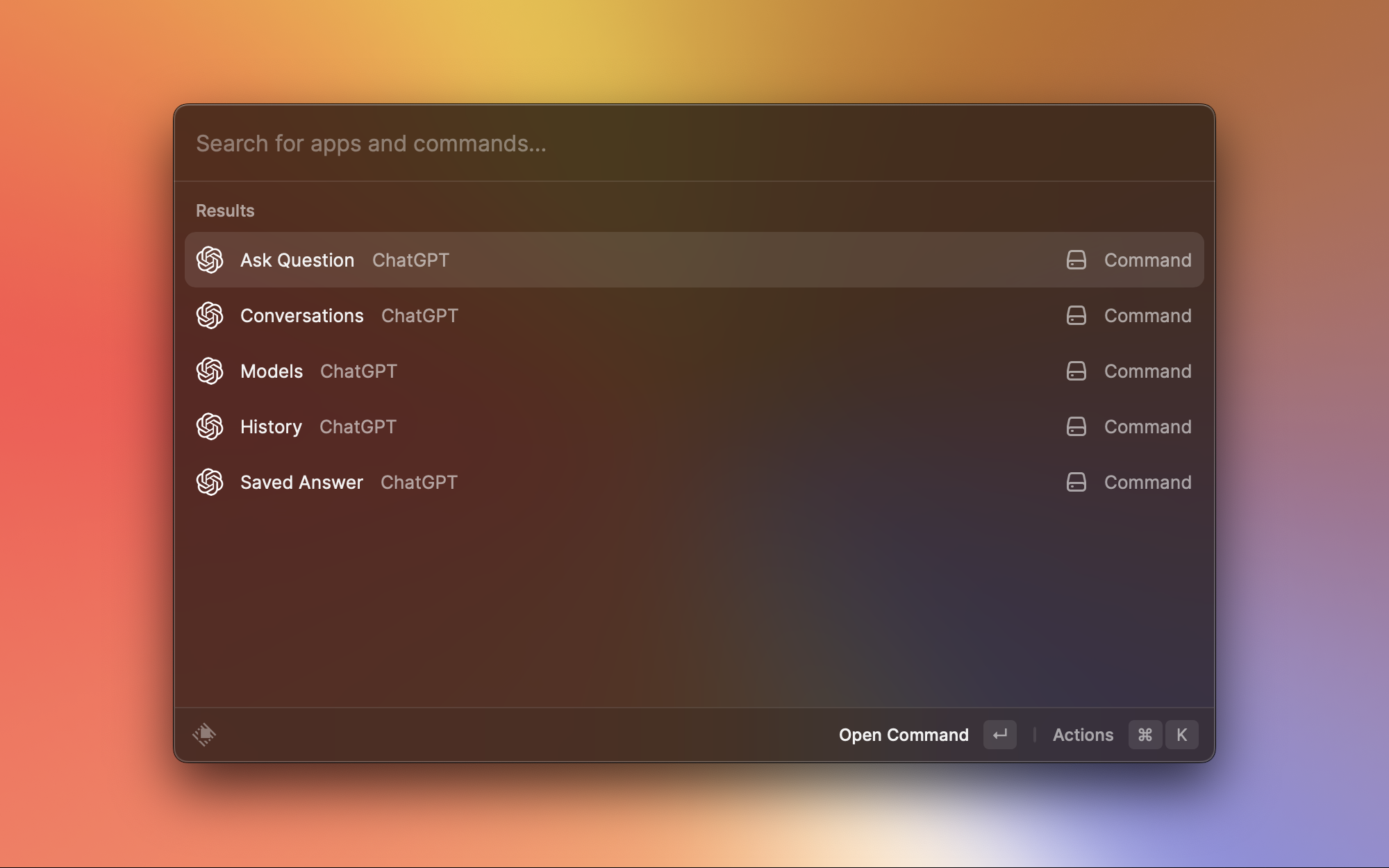The width and height of the screenshot is (1389, 868).
Task: Choose the History command result
Action: click(271, 426)
